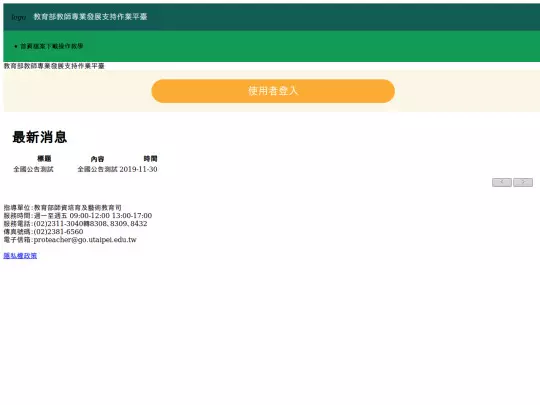540x405 pixels.
Task: Click the 全國公告測試 content cell
Action: click(97, 169)
